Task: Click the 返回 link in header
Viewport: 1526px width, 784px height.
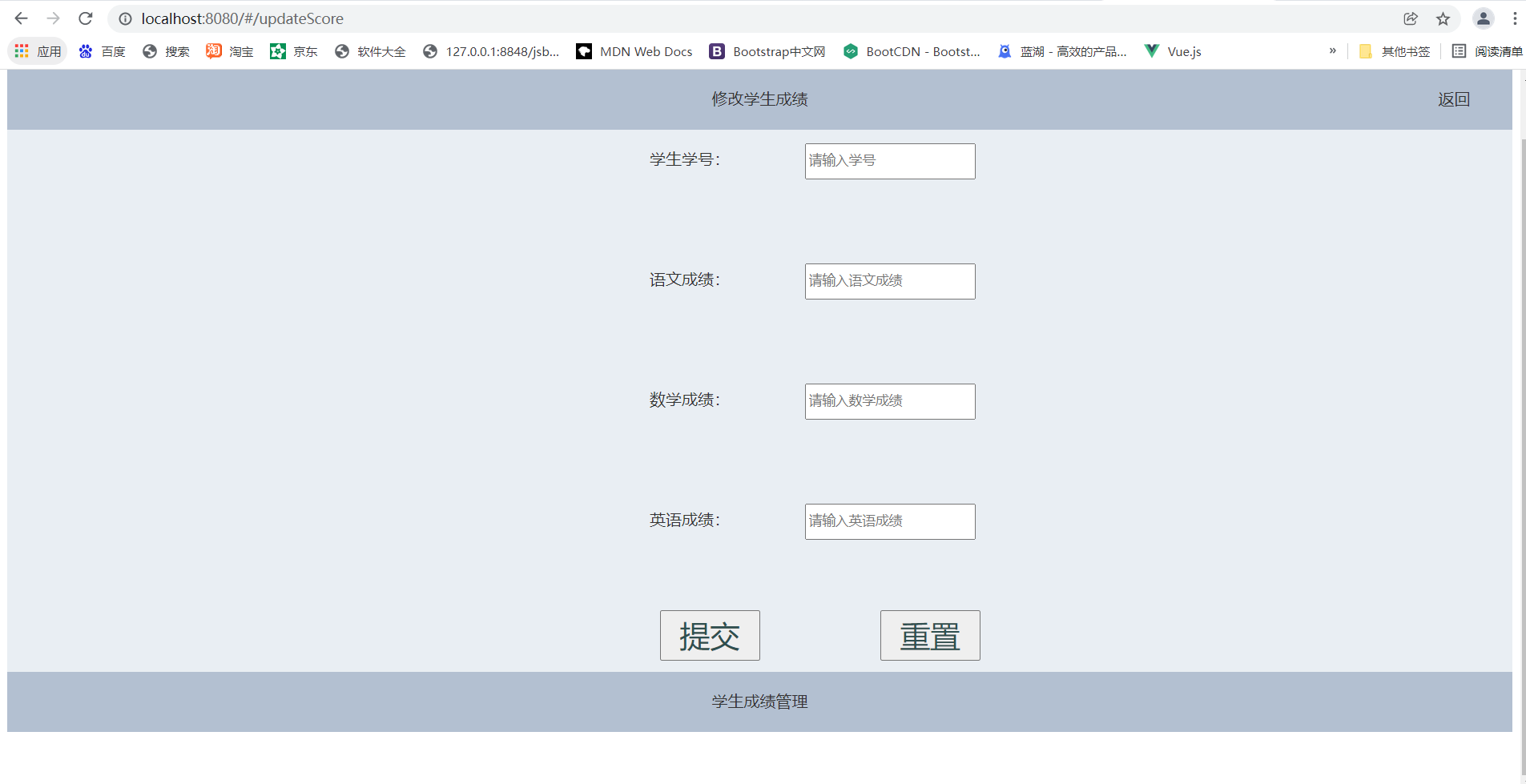Action: point(1453,99)
